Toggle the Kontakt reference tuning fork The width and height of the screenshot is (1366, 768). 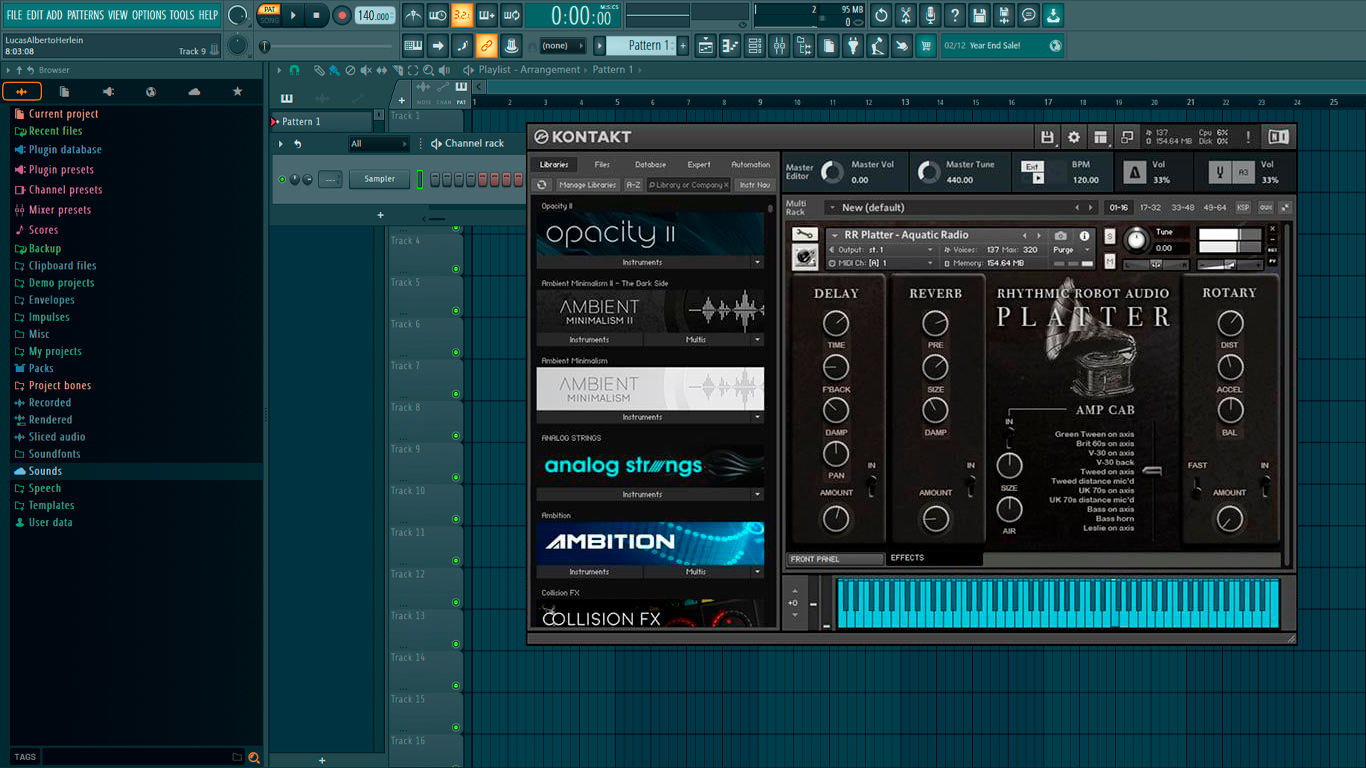pyautogui.click(x=1220, y=172)
